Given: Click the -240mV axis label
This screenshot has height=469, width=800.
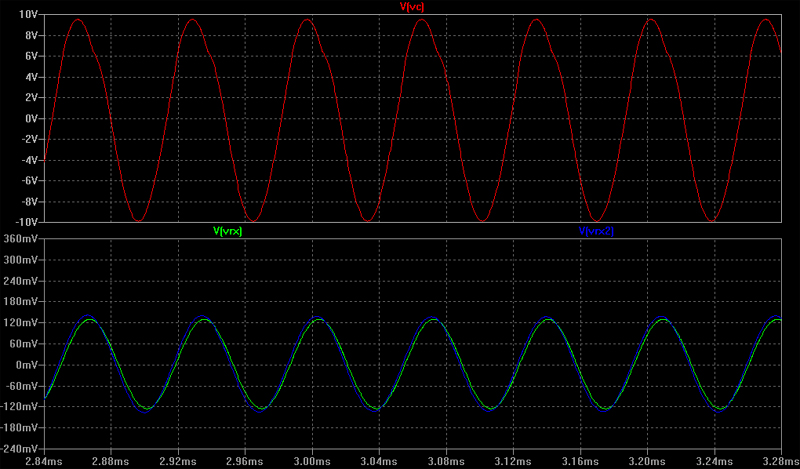Looking at the screenshot, I should [x=19, y=449].
